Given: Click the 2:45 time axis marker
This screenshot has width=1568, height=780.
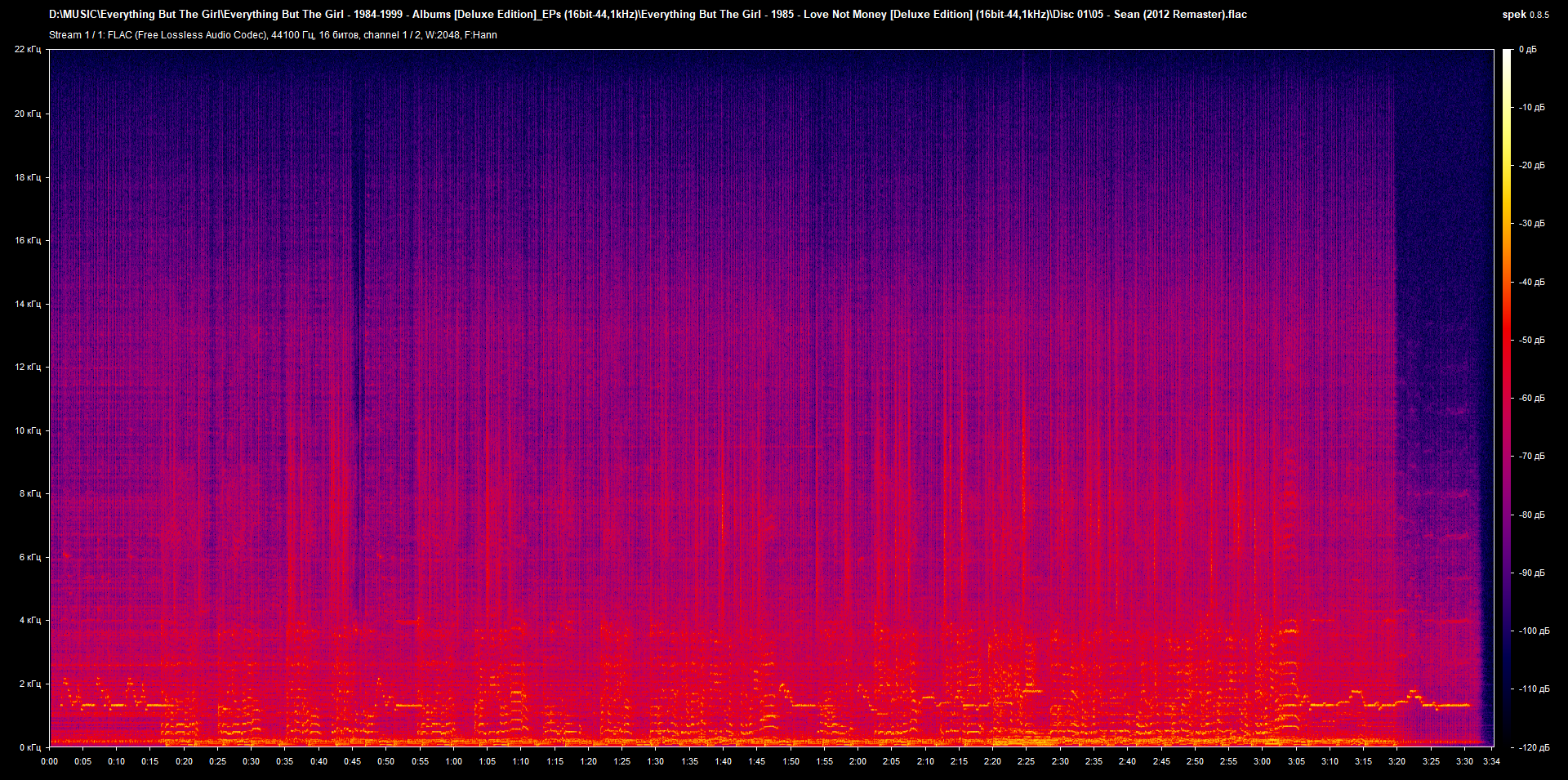Looking at the screenshot, I should (x=1160, y=761).
